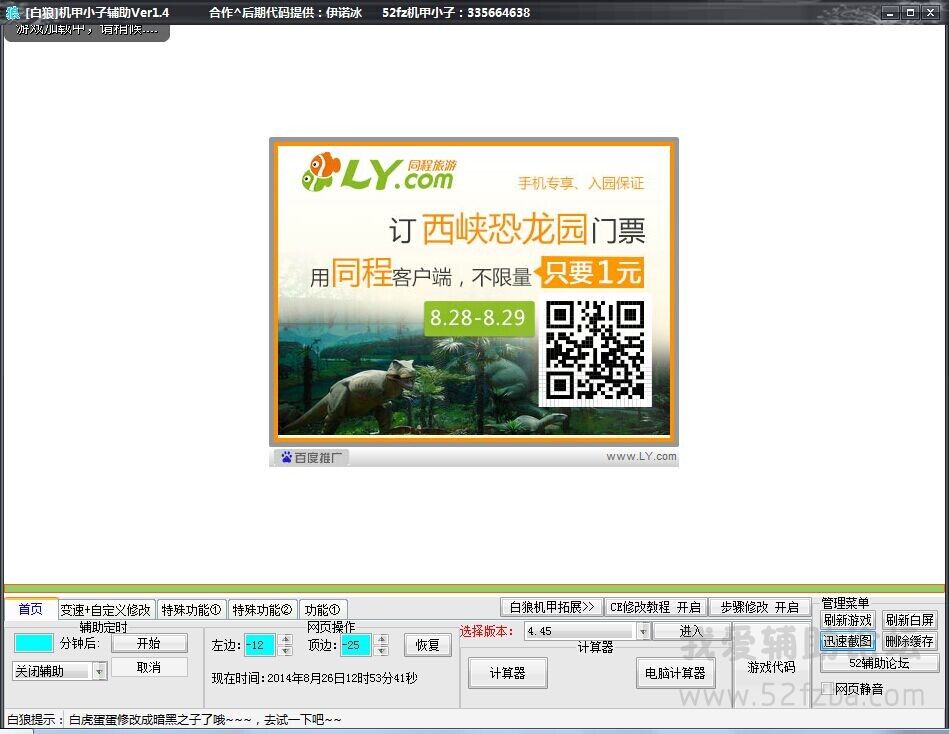949x734 pixels.
Task: Maximize the 机甲小子辅助 window
Action: click(x=910, y=12)
